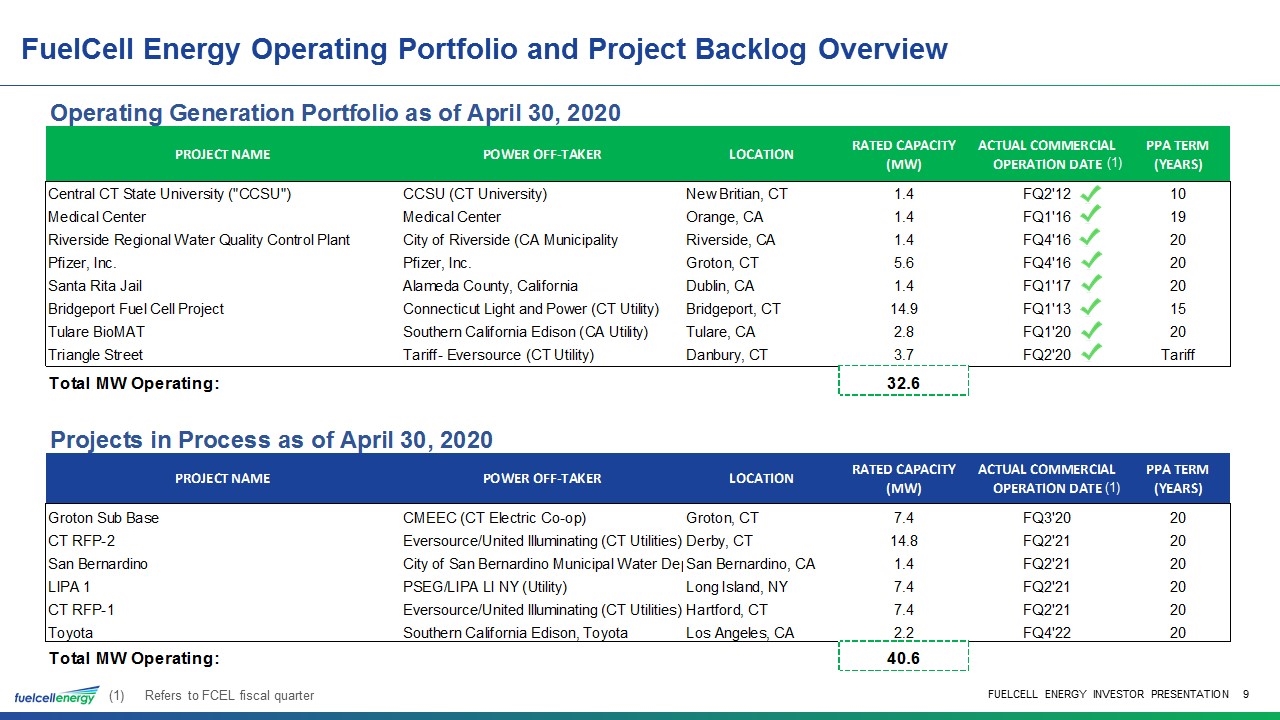Click the checkmark in the Riverside Regional Water row
Viewport: 1280px width, 720px height.
(x=1092, y=239)
